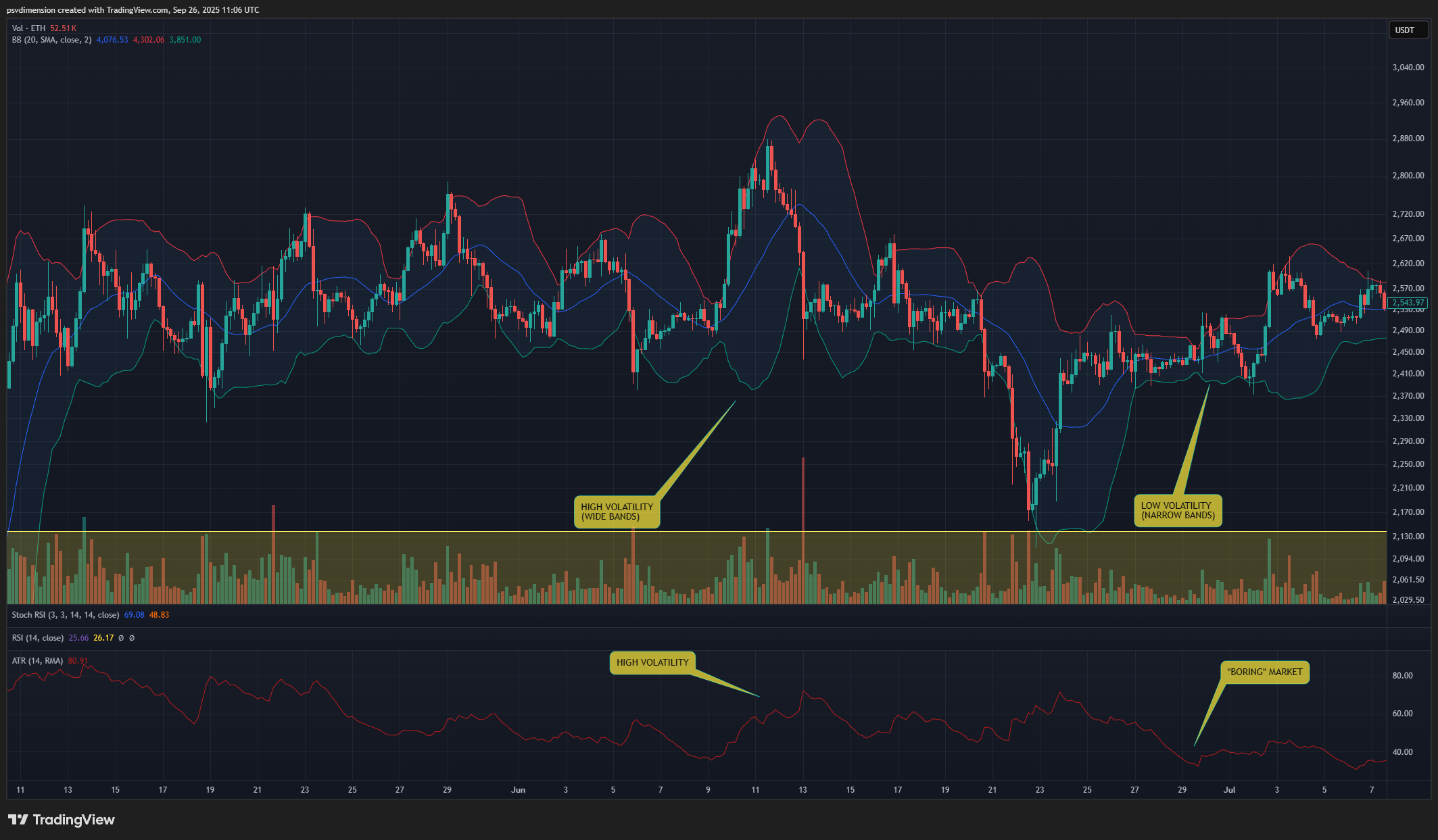Click the 'Jun' date axis label
The height and width of the screenshot is (840, 1438).
point(518,789)
